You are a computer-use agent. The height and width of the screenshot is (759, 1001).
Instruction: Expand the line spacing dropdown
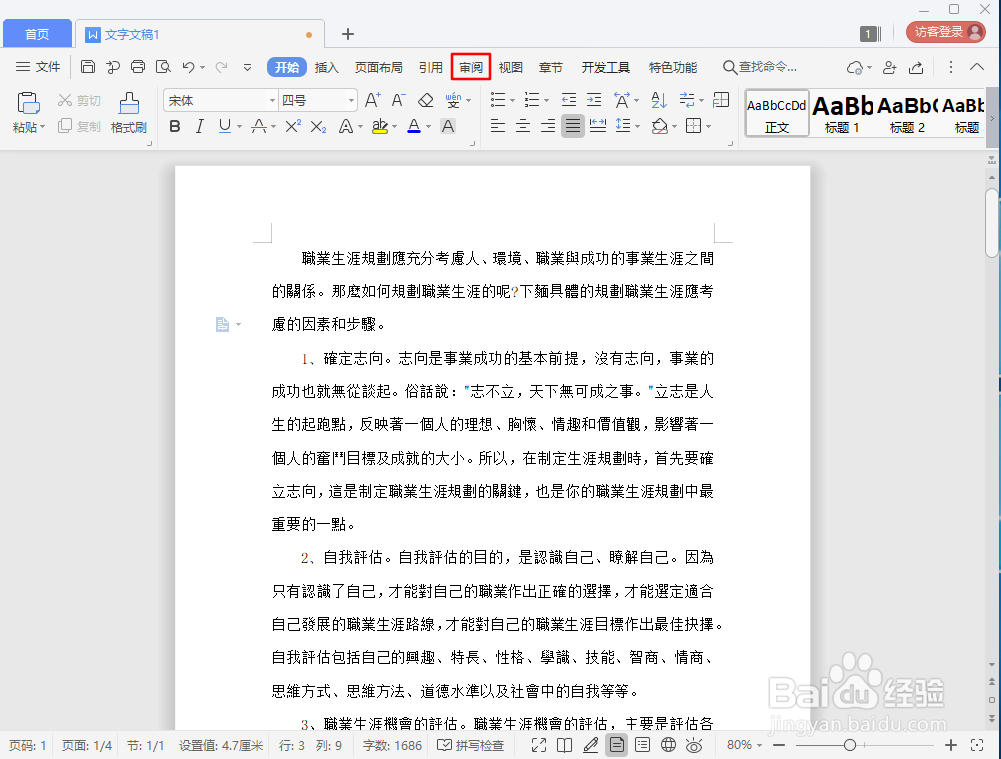pos(637,126)
